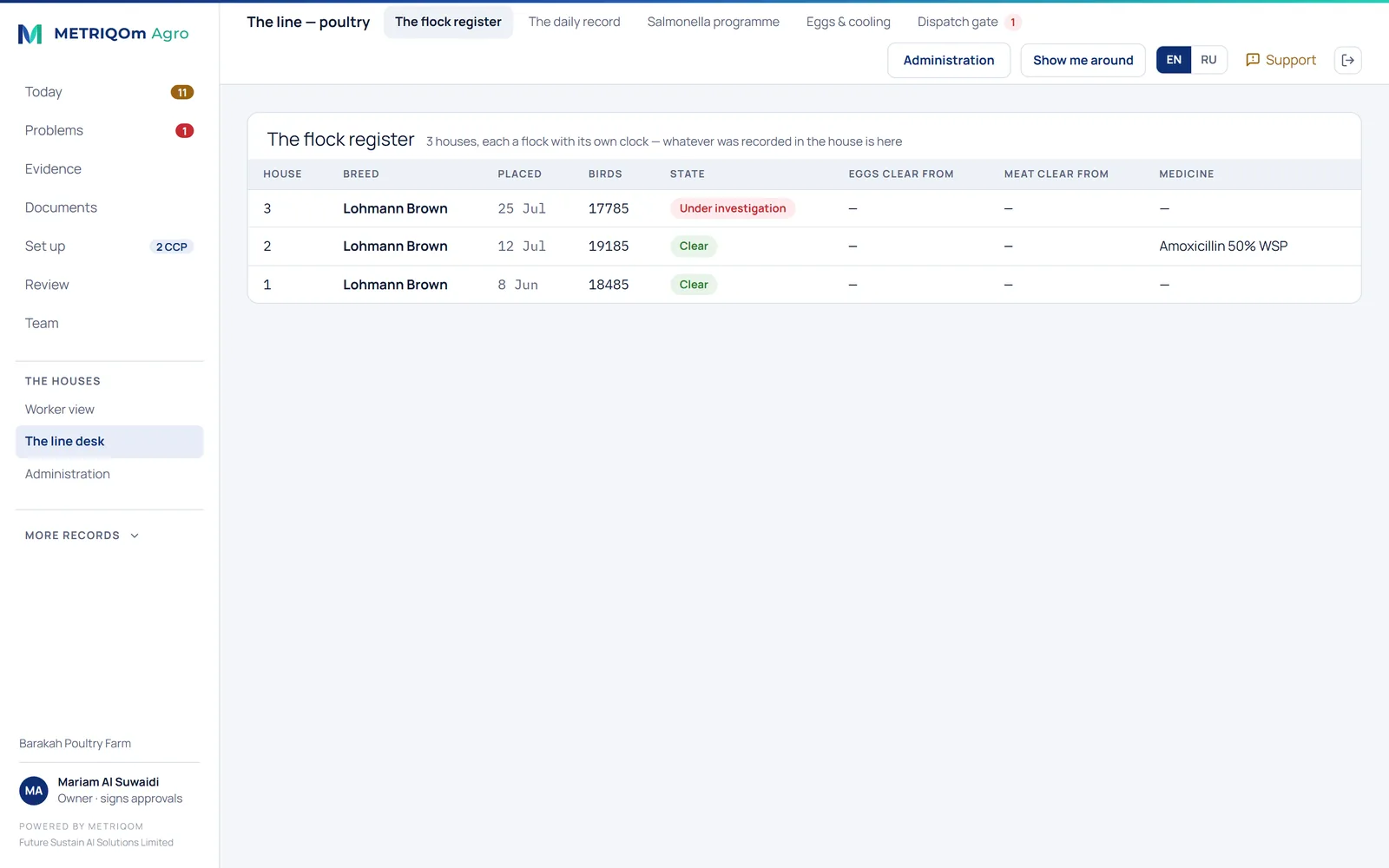Click Amoxicillin 50% WSP medicine cell
The height and width of the screenshot is (868, 1389).
click(x=1223, y=247)
